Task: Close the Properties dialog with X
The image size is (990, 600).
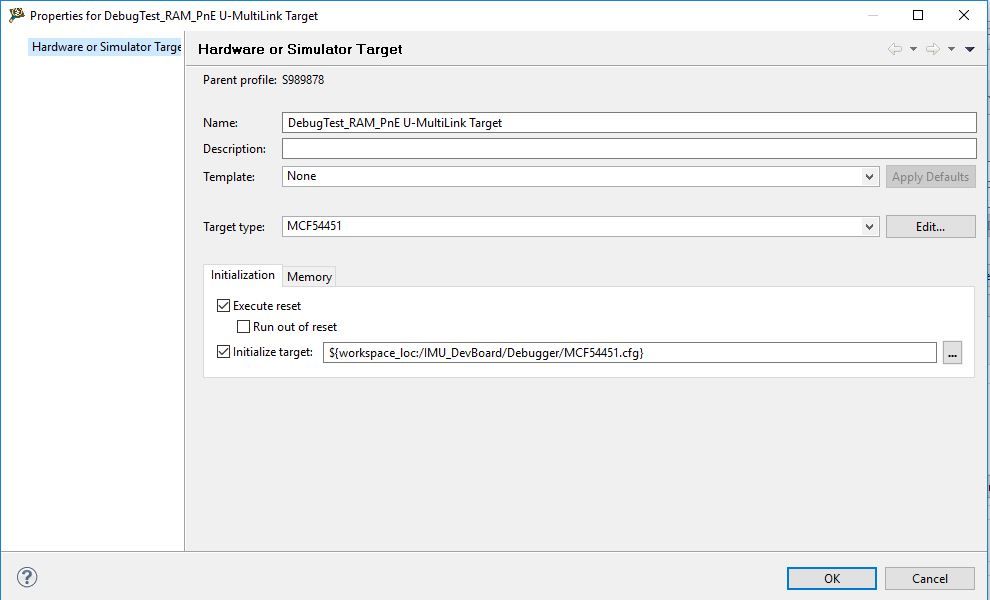Action: (964, 15)
